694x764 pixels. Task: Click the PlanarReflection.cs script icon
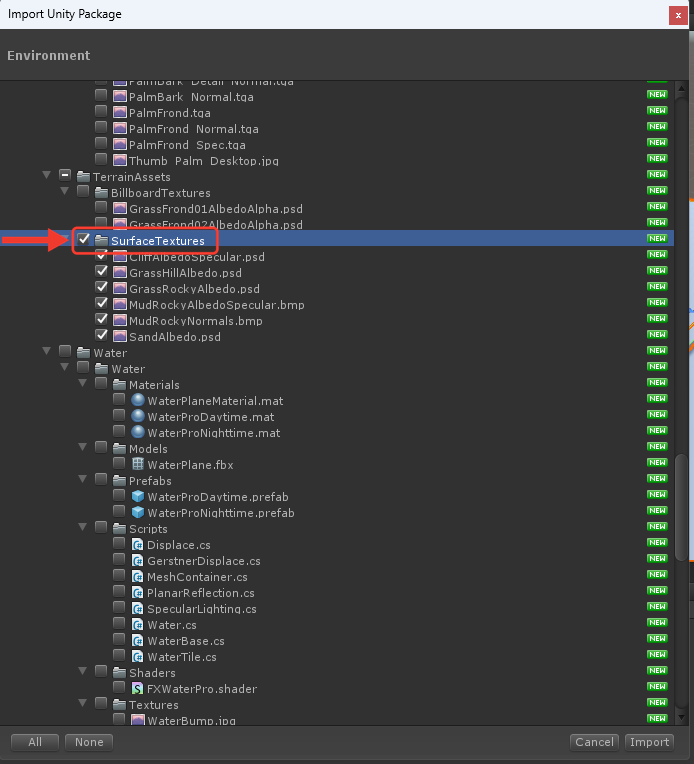coord(138,592)
